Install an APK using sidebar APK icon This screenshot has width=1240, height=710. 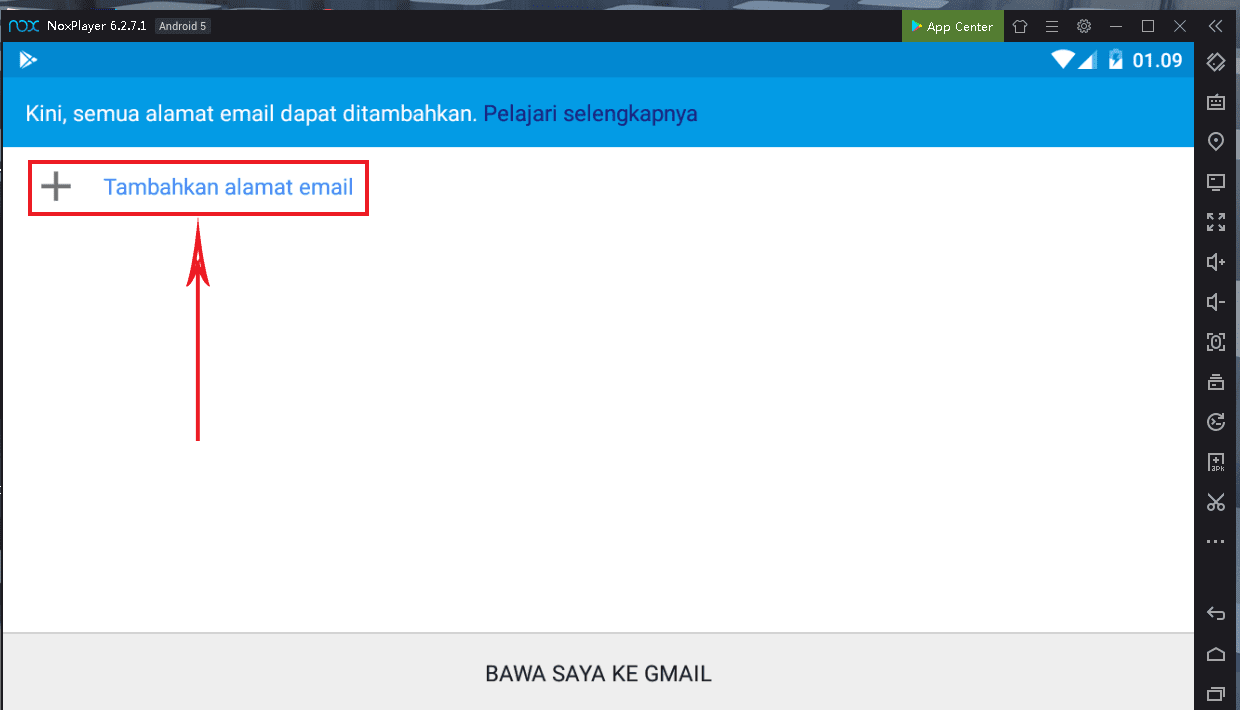tap(1216, 462)
